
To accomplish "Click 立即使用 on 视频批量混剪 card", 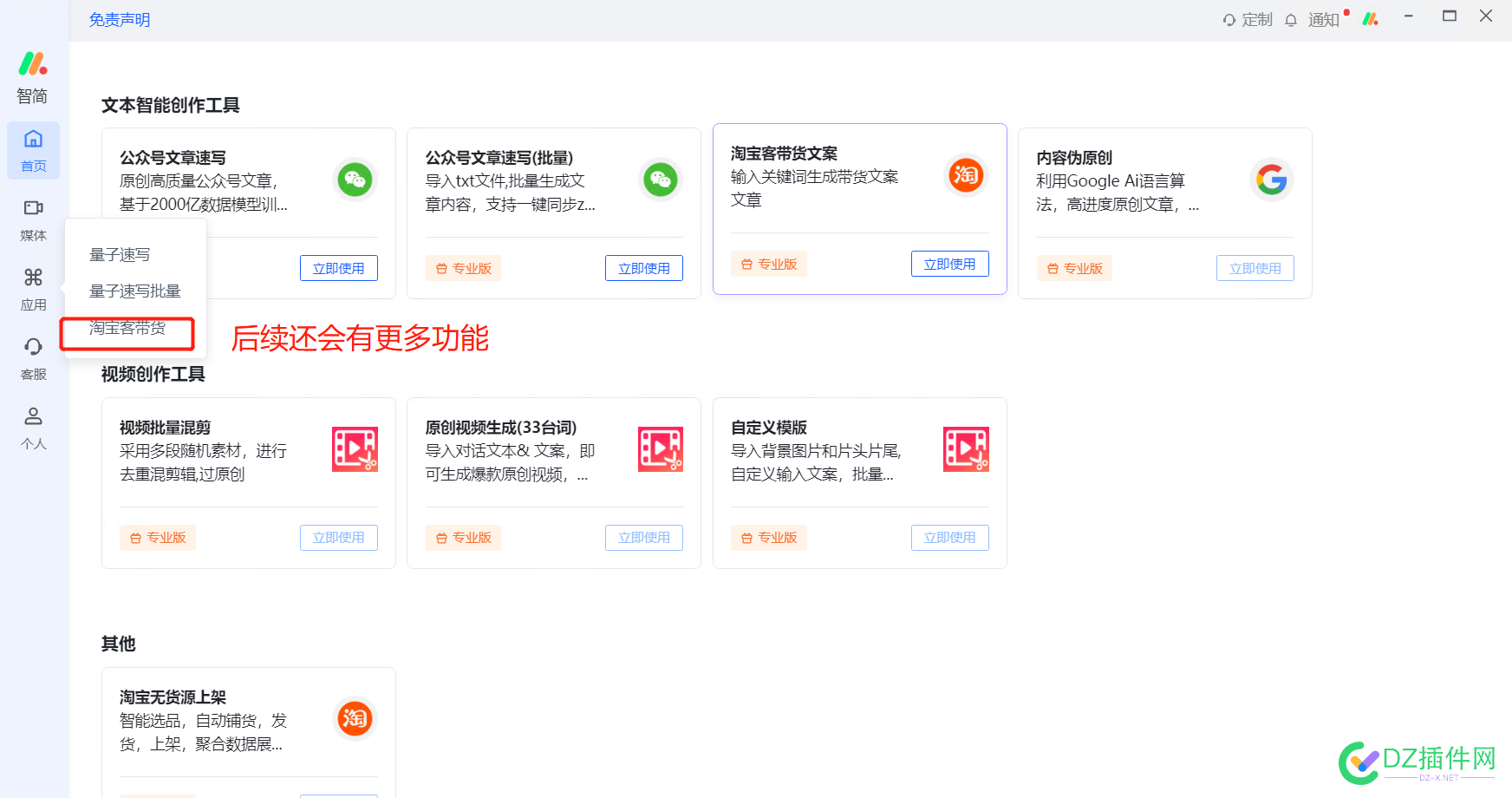I will pyautogui.click(x=339, y=538).
